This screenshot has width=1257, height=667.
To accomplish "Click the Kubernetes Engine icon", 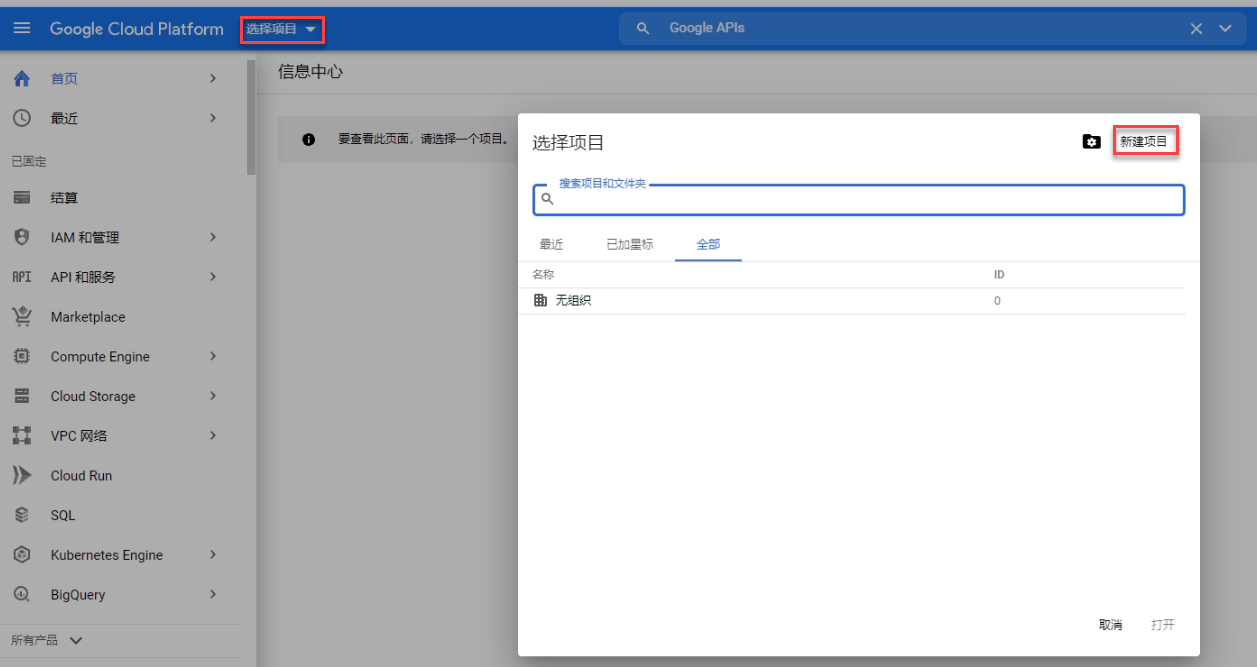I will (x=22, y=555).
